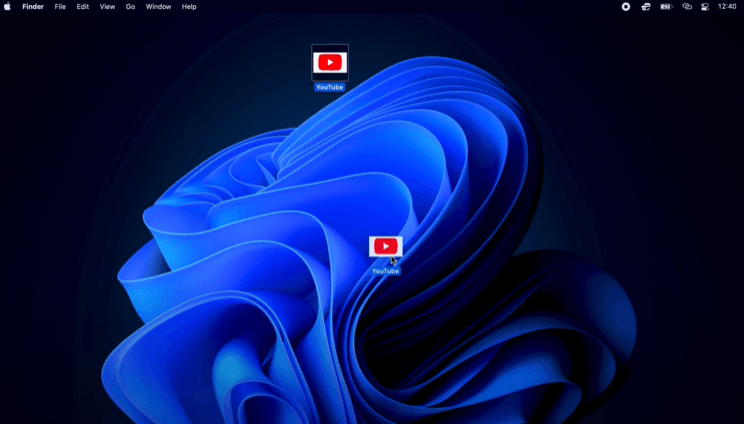
Task: Open the Go menu
Action: coord(130,7)
